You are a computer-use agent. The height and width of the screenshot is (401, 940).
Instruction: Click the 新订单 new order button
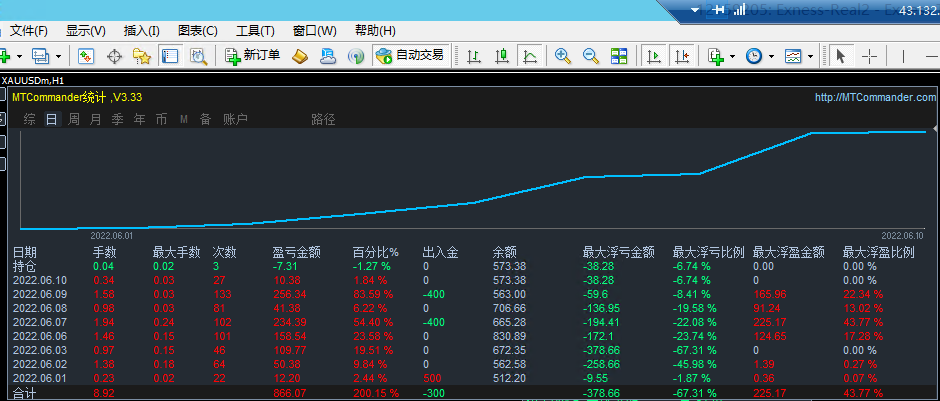tap(252, 56)
